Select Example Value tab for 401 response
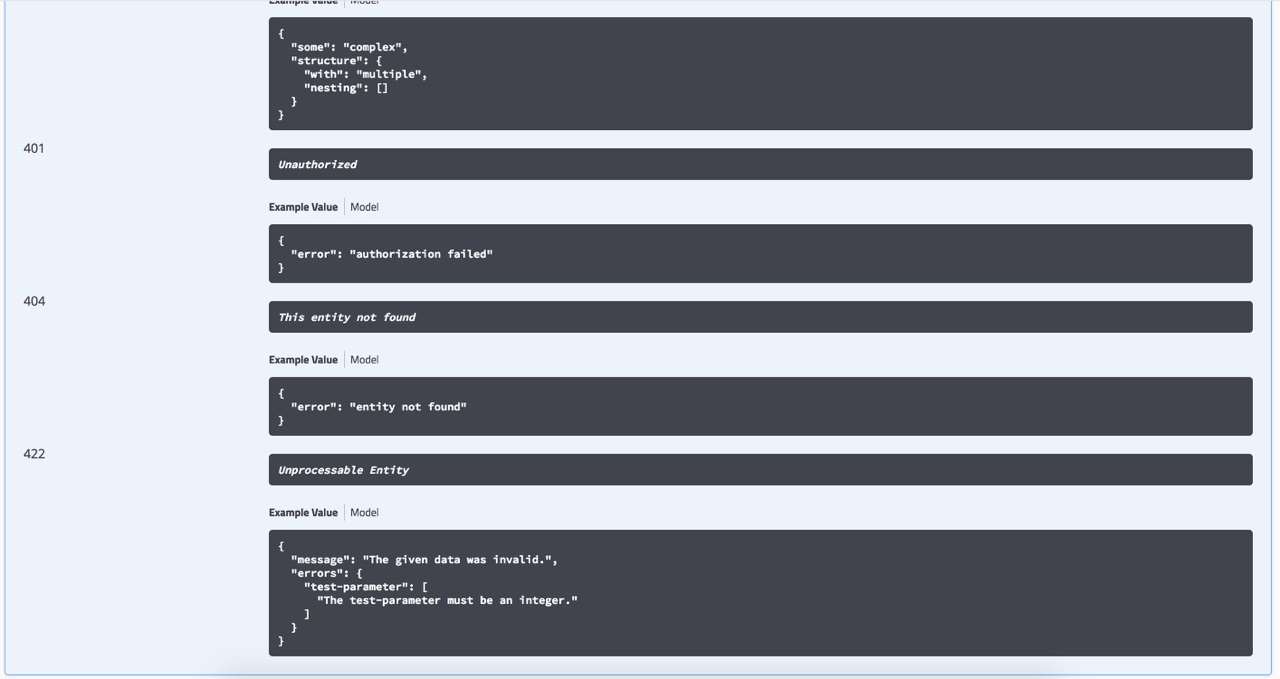1280x679 pixels. (x=303, y=207)
